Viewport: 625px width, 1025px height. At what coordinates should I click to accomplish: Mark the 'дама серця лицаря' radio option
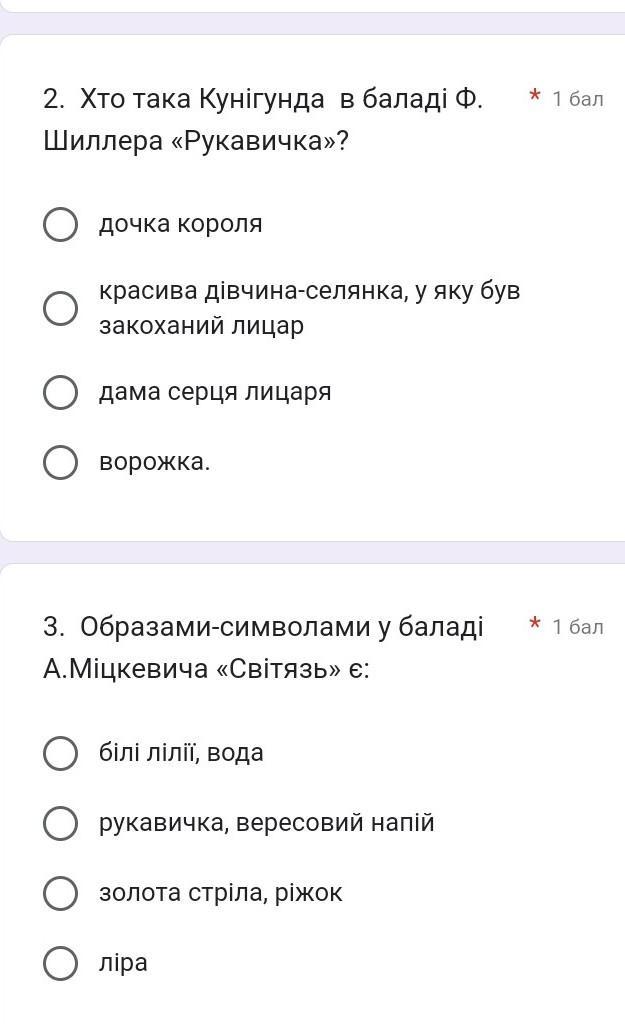[x=60, y=392]
